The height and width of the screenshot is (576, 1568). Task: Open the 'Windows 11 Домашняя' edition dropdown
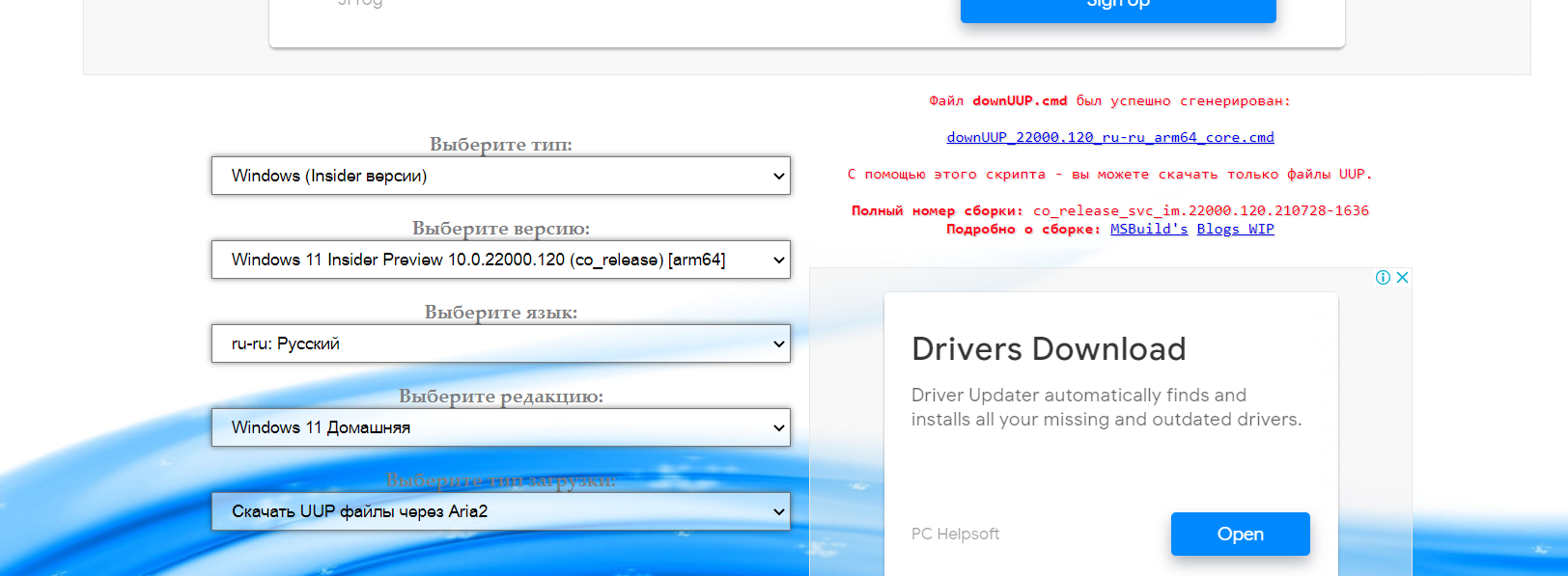tap(500, 427)
